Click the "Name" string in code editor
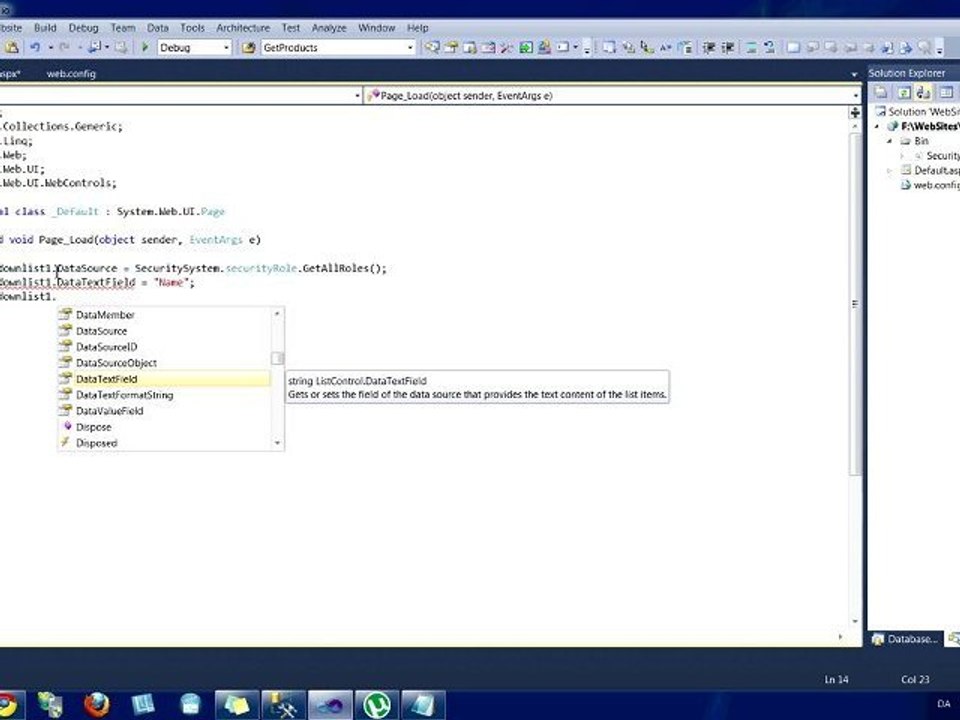The image size is (960, 720). point(171,283)
